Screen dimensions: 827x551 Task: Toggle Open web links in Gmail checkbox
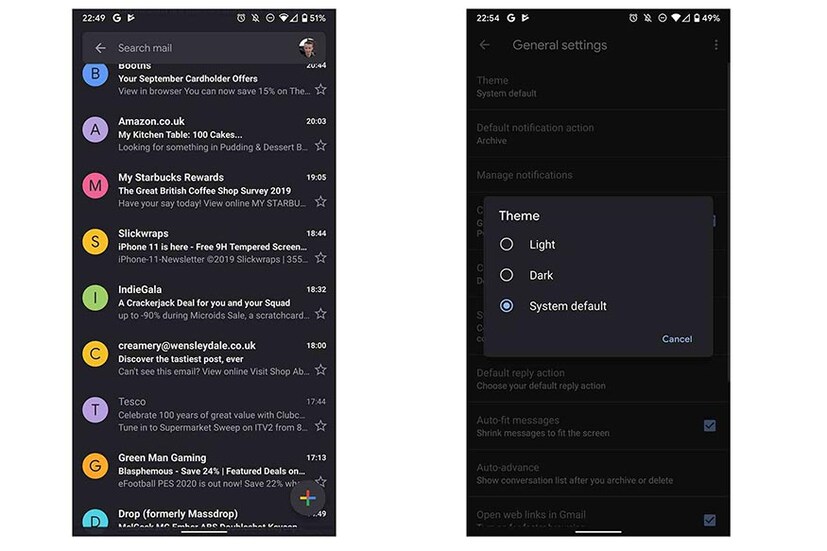tap(710, 520)
